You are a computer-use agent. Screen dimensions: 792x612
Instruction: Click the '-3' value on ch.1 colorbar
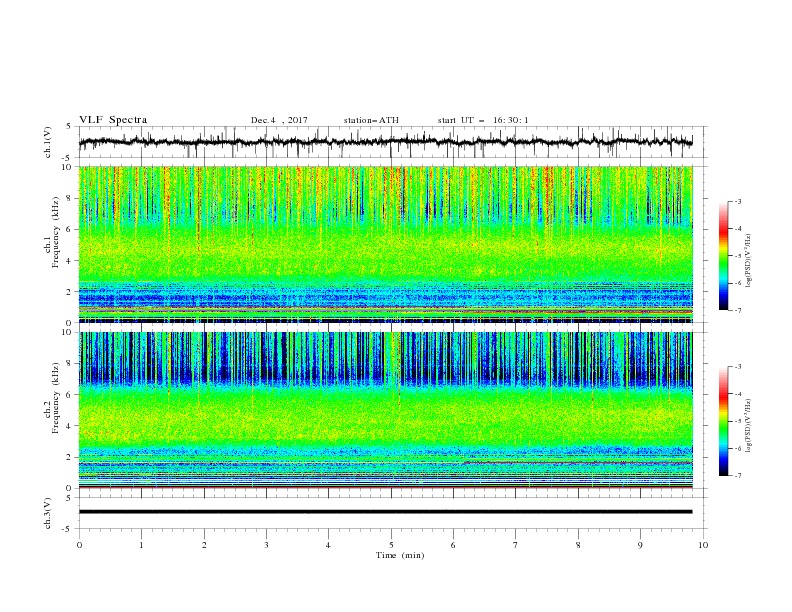click(738, 201)
